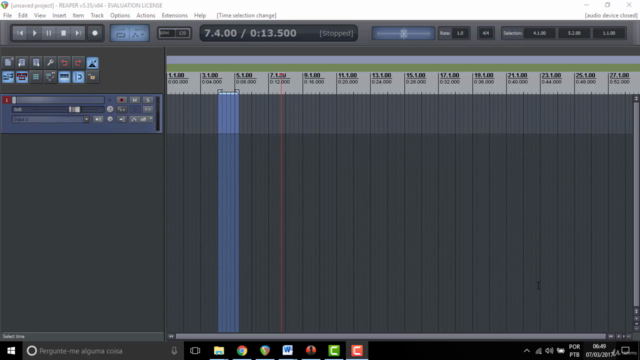The height and width of the screenshot is (360, 640).
Task: Go to project end transport button
Action: click(x=78, y=33)
